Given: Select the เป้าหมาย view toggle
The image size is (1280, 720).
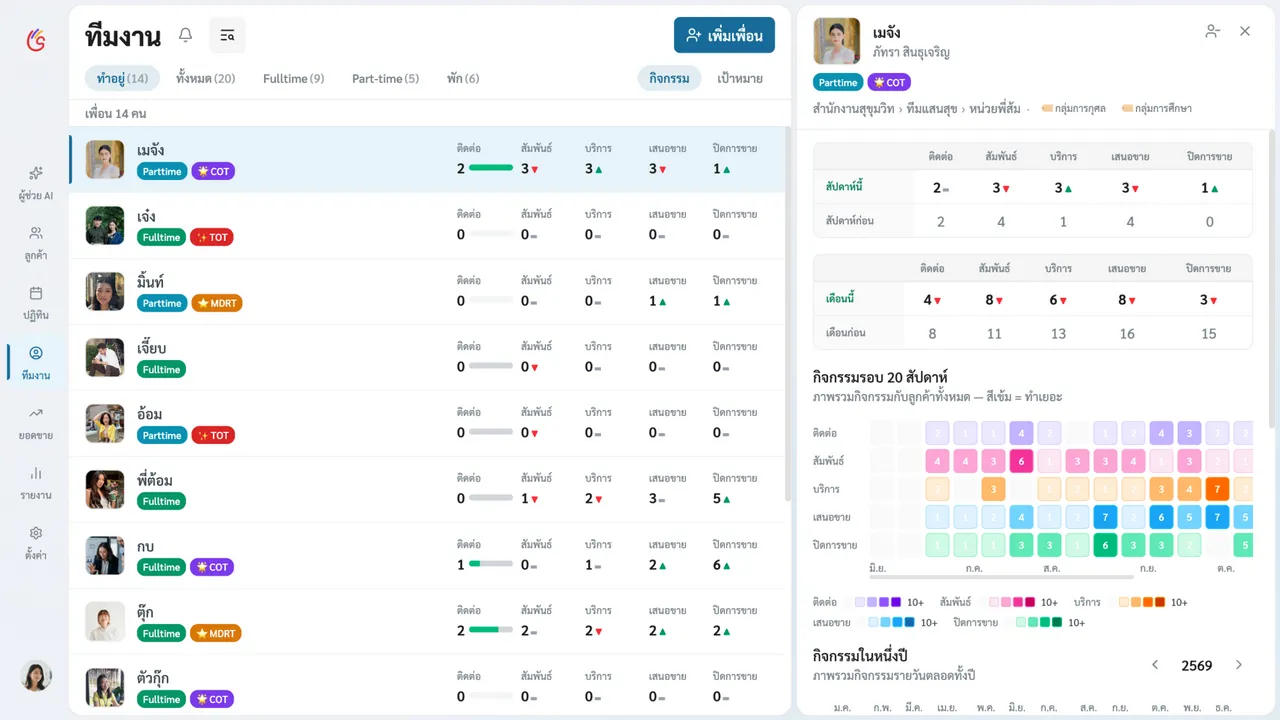Looking at the screenshot, I should [740, 78].
